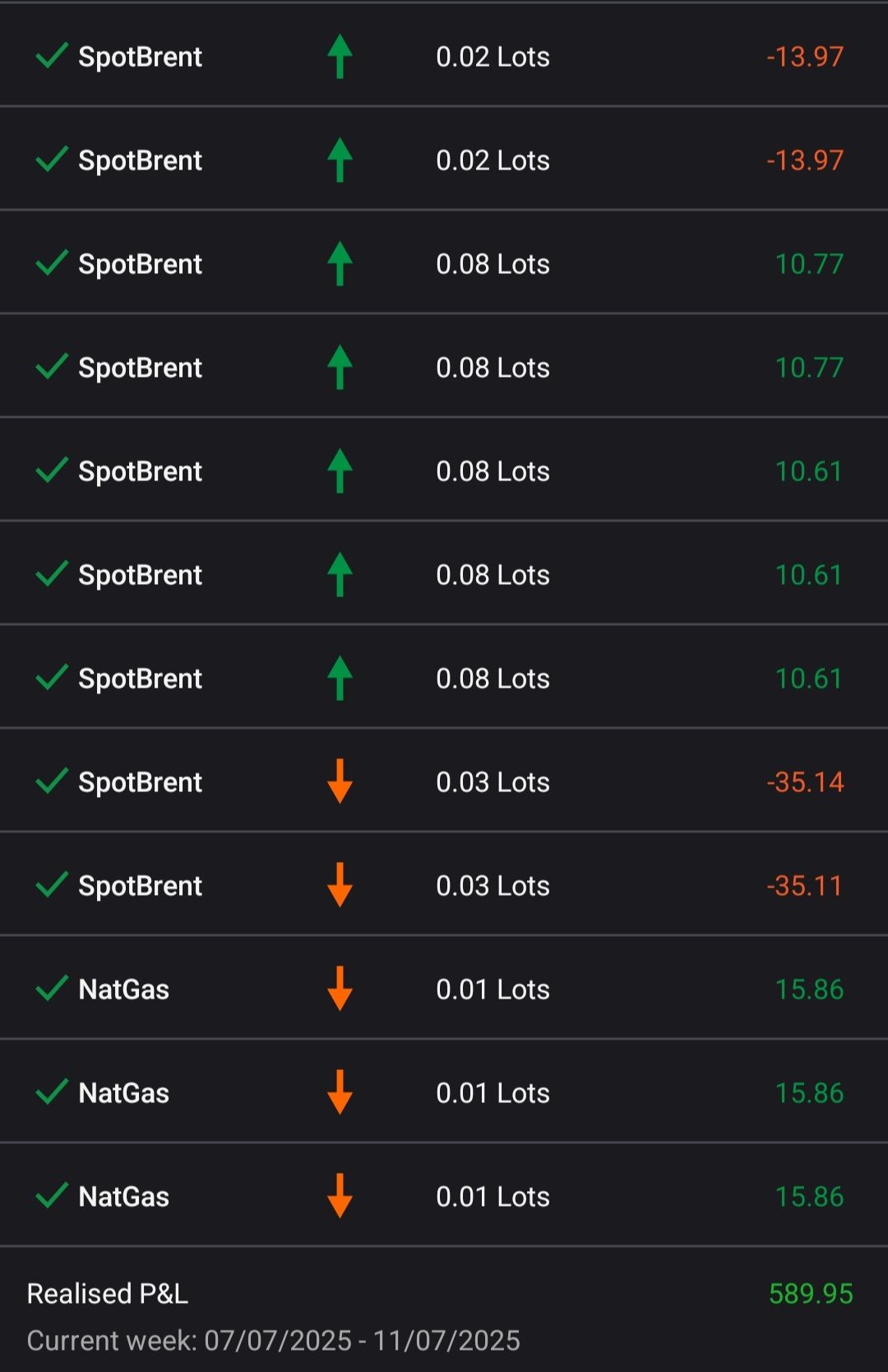Click the 589.95 realised profit total
This screenshot has width=888, height=1372.
click(811, 1294)
